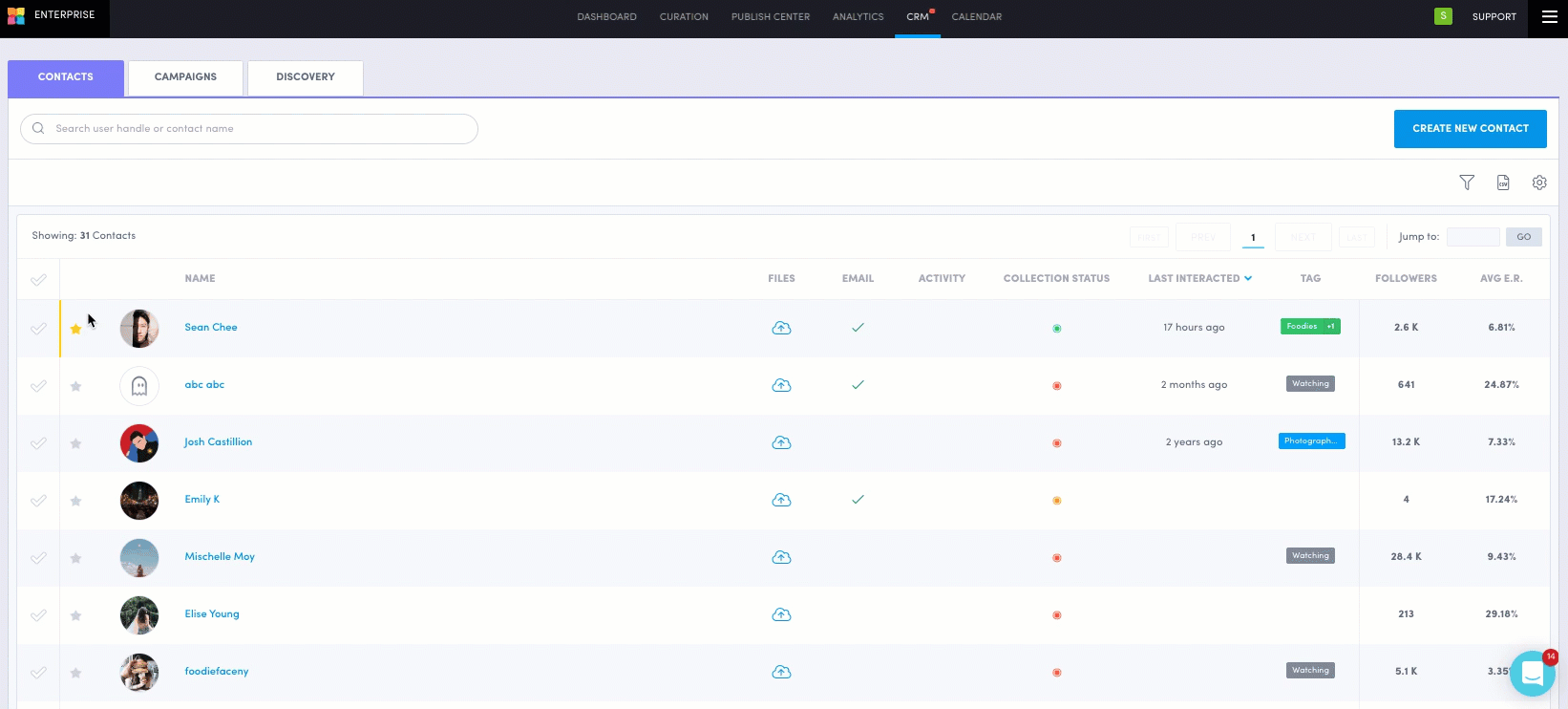Star the Josh Castillion contact

(76, 443)
